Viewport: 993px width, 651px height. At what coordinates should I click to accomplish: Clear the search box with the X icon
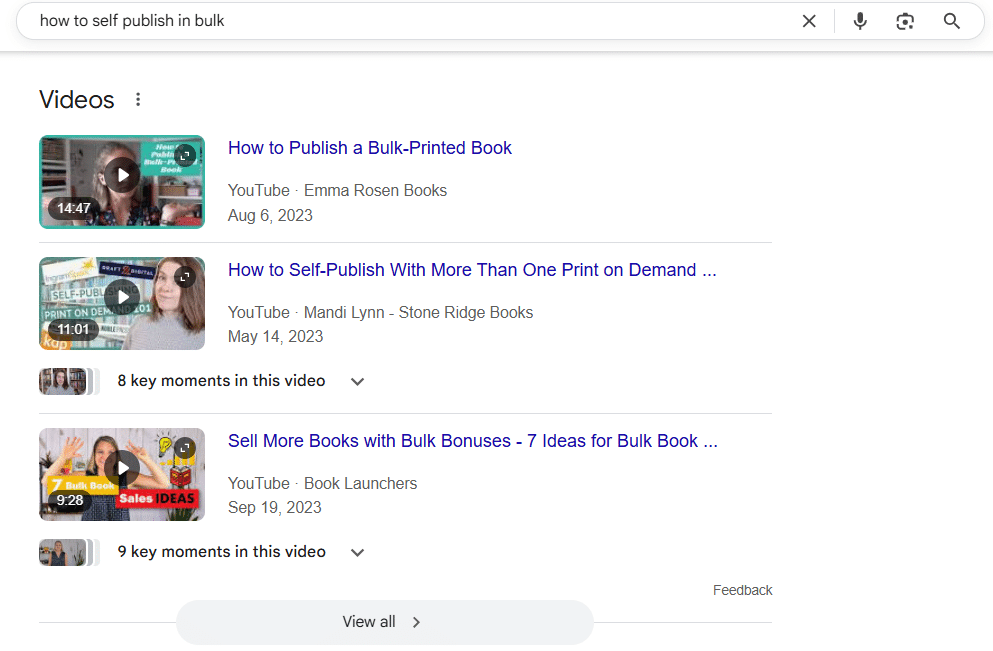(809, 21)
